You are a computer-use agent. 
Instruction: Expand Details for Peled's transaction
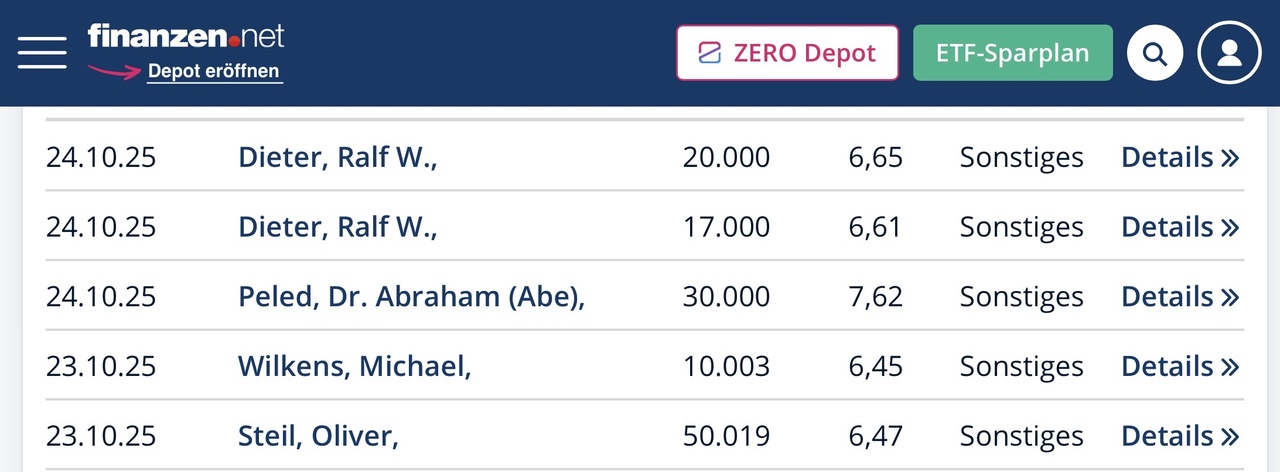[1179, 297]
